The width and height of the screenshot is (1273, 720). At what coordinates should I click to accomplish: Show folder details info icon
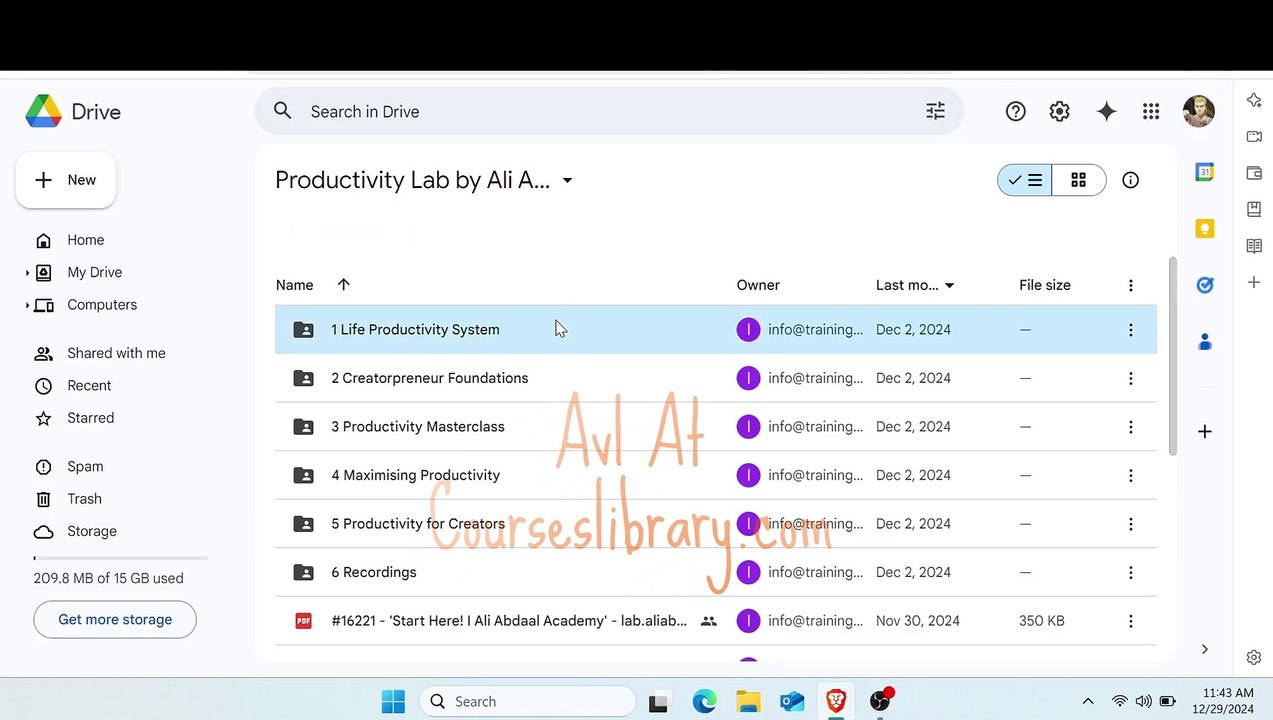(x=1130, y=180)
